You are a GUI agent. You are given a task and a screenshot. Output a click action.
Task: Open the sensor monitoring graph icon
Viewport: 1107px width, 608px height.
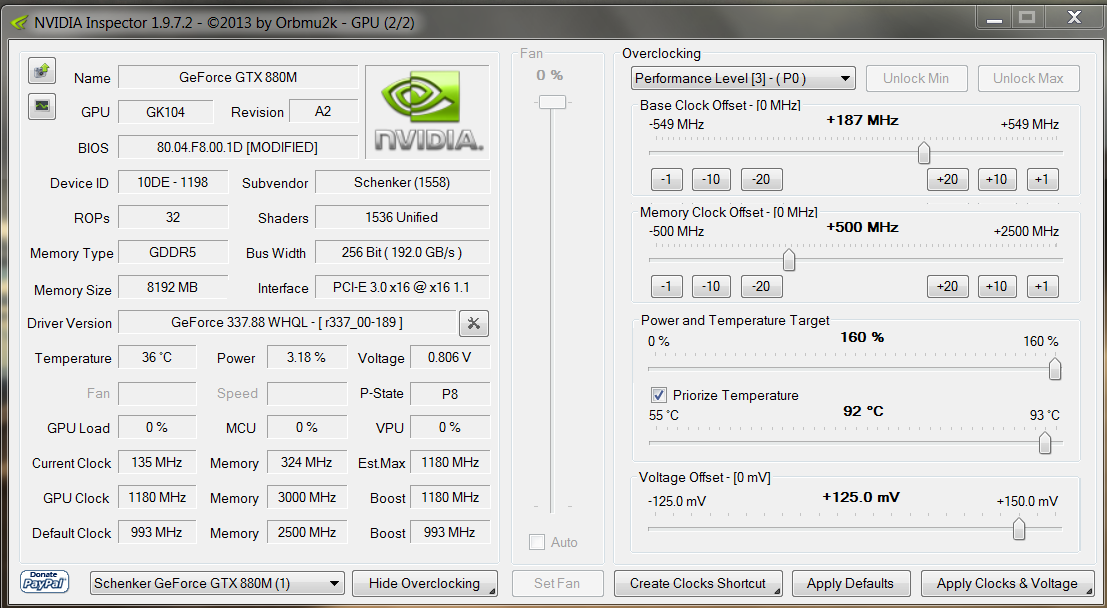pyautogui.click(x=42, y=106)
